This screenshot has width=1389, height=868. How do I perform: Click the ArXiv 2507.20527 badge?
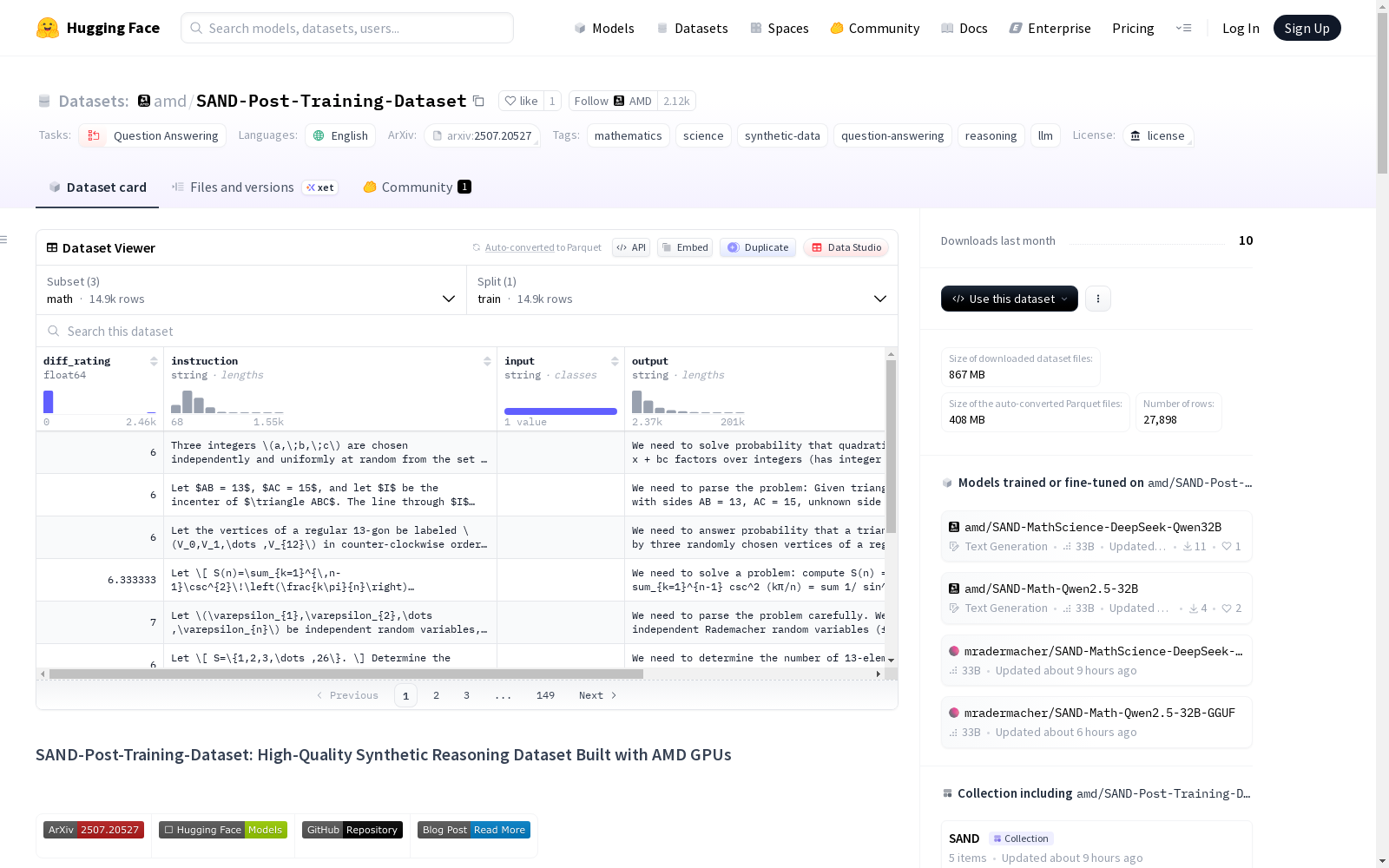click(x=94, y=830)
